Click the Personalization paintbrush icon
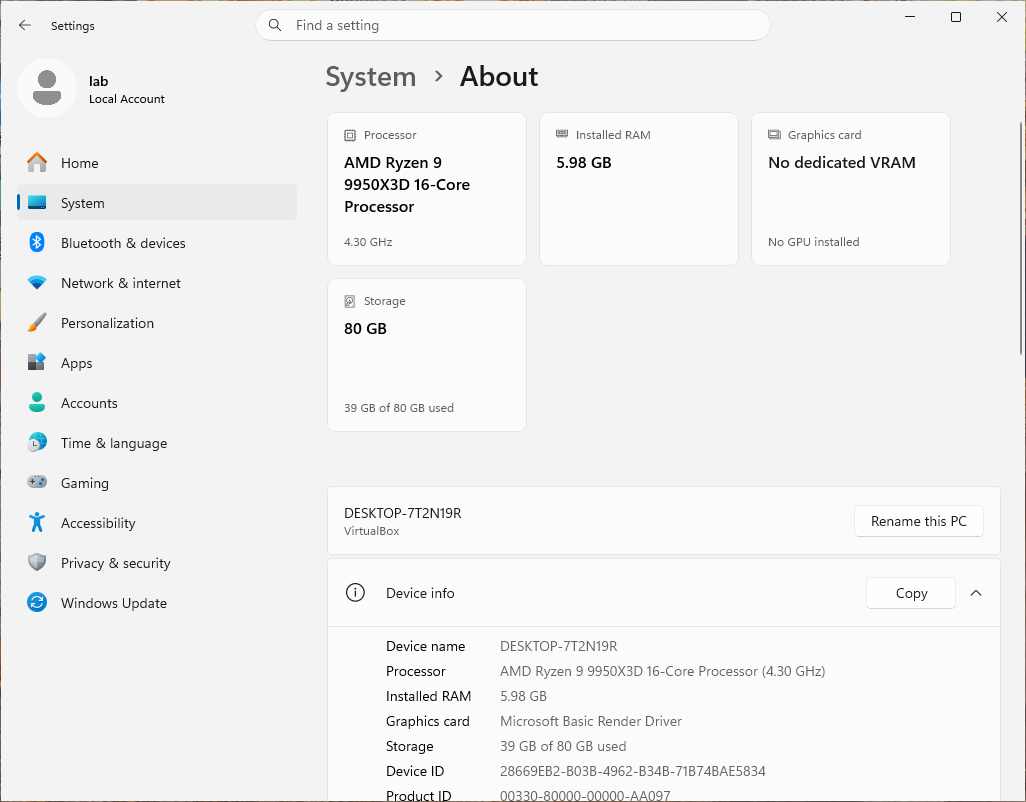This screenshot has height=802, width=1026. coord(37,323)
